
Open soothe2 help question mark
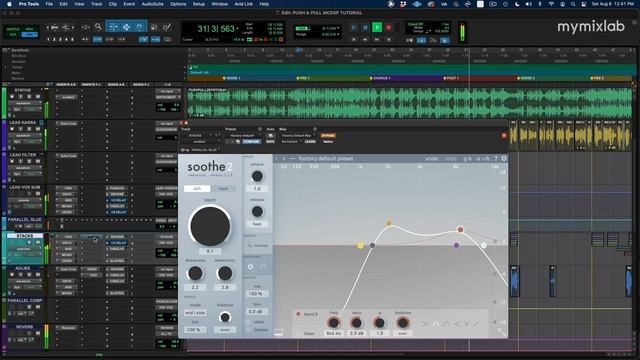click(x=496, y=158)
